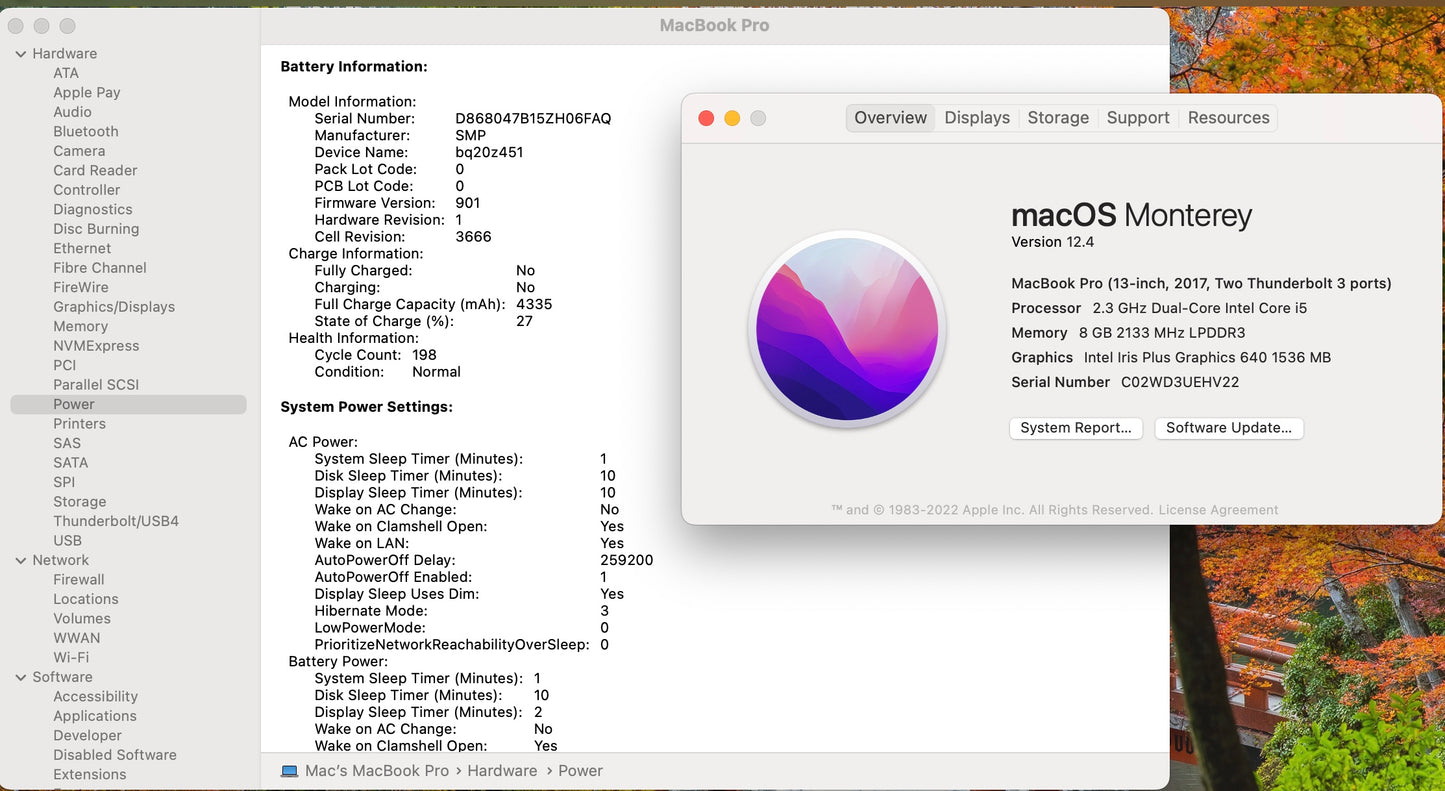The height and width of the screenshot is (791, 1445).
Task: Select Wi-Fi under Network
Action: [x=71, y=658]
